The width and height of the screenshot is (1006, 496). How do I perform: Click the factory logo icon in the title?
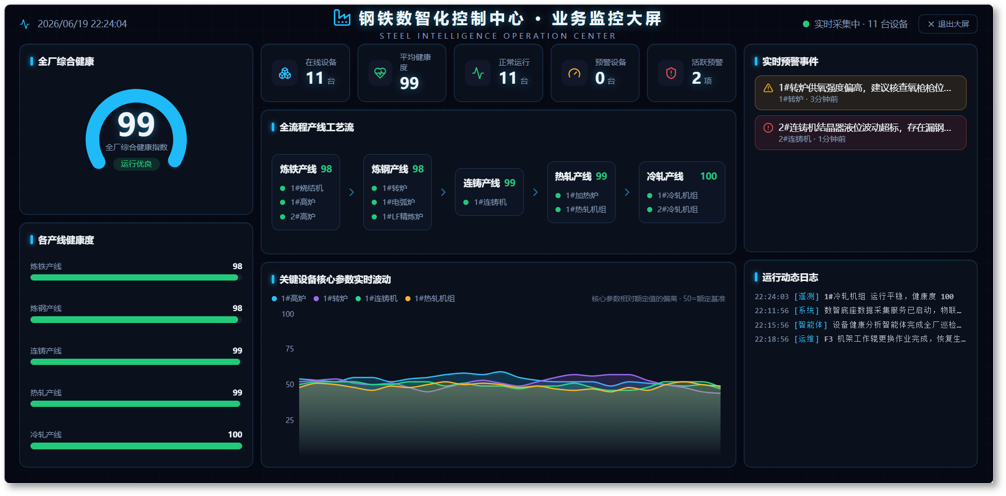coord(342,18)
